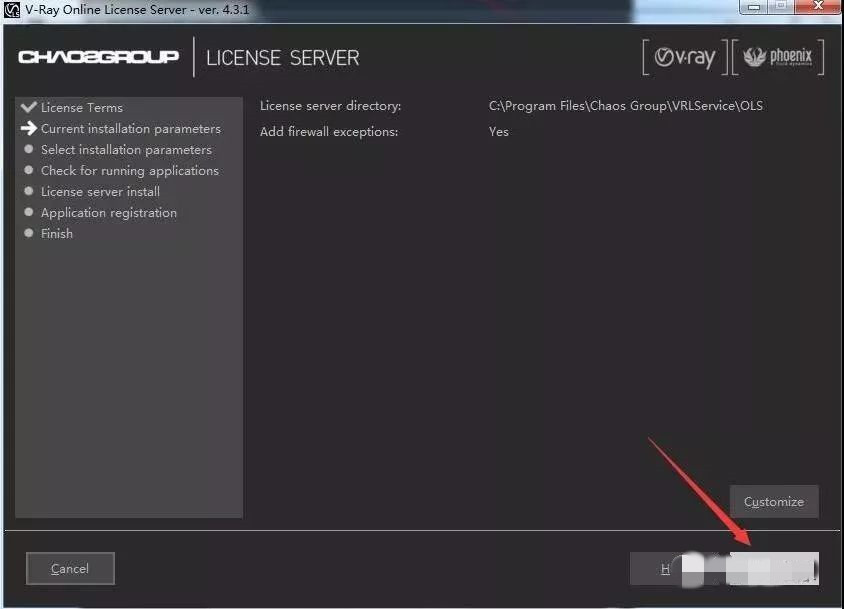Click the arrow beside Current installation parameters
844x609 pixels.
pyautogui.click(x=28, y=129)
